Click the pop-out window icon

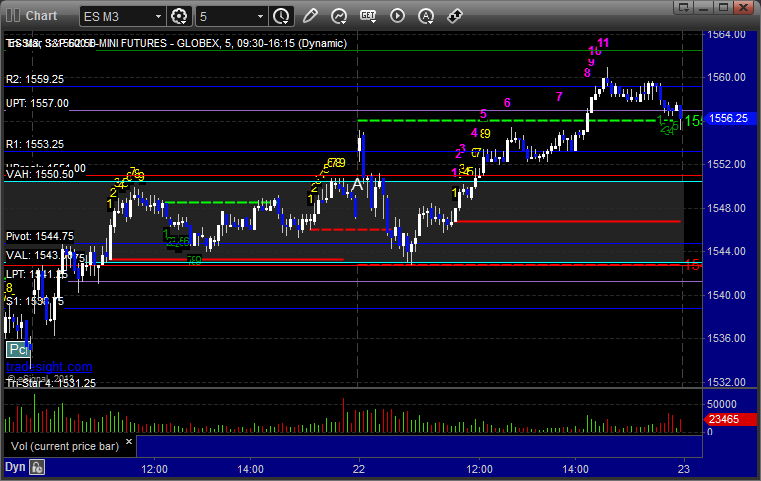pyautogui.click(x=684, y=7)
